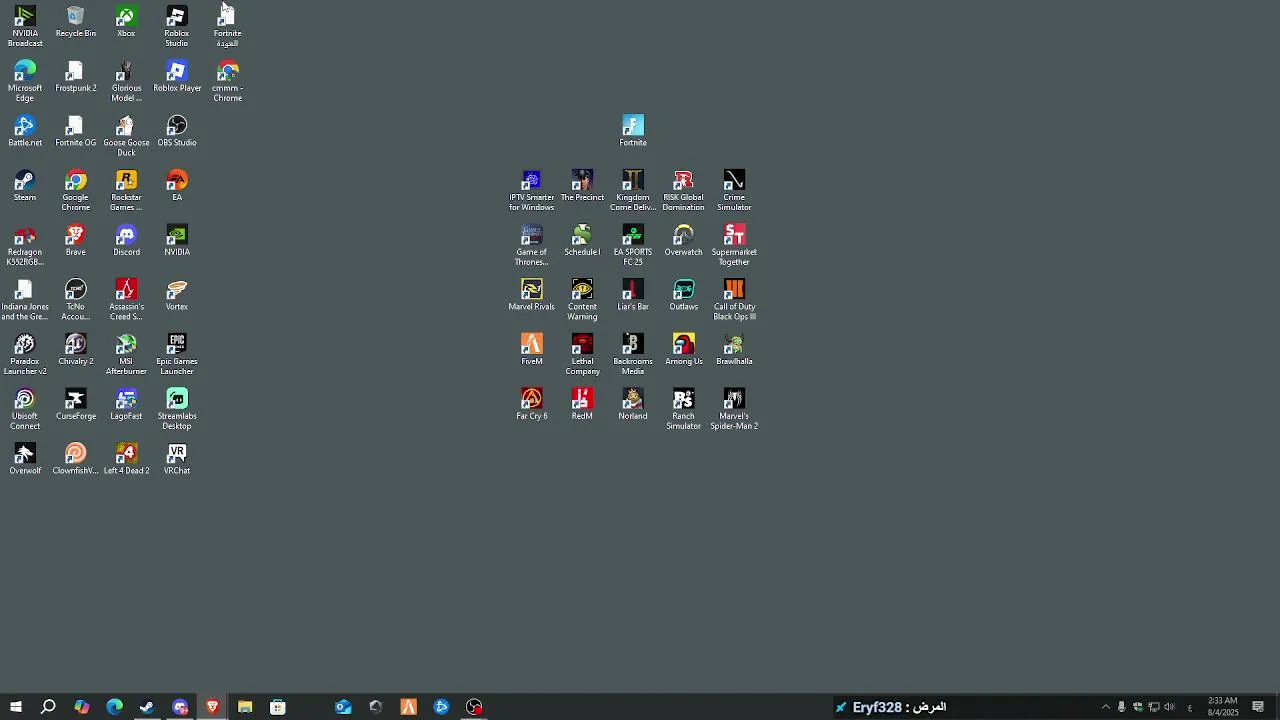The image size is (1280, 720).
Task: Select the Google Chrome desktop icon
Action: tap(76, 190)
